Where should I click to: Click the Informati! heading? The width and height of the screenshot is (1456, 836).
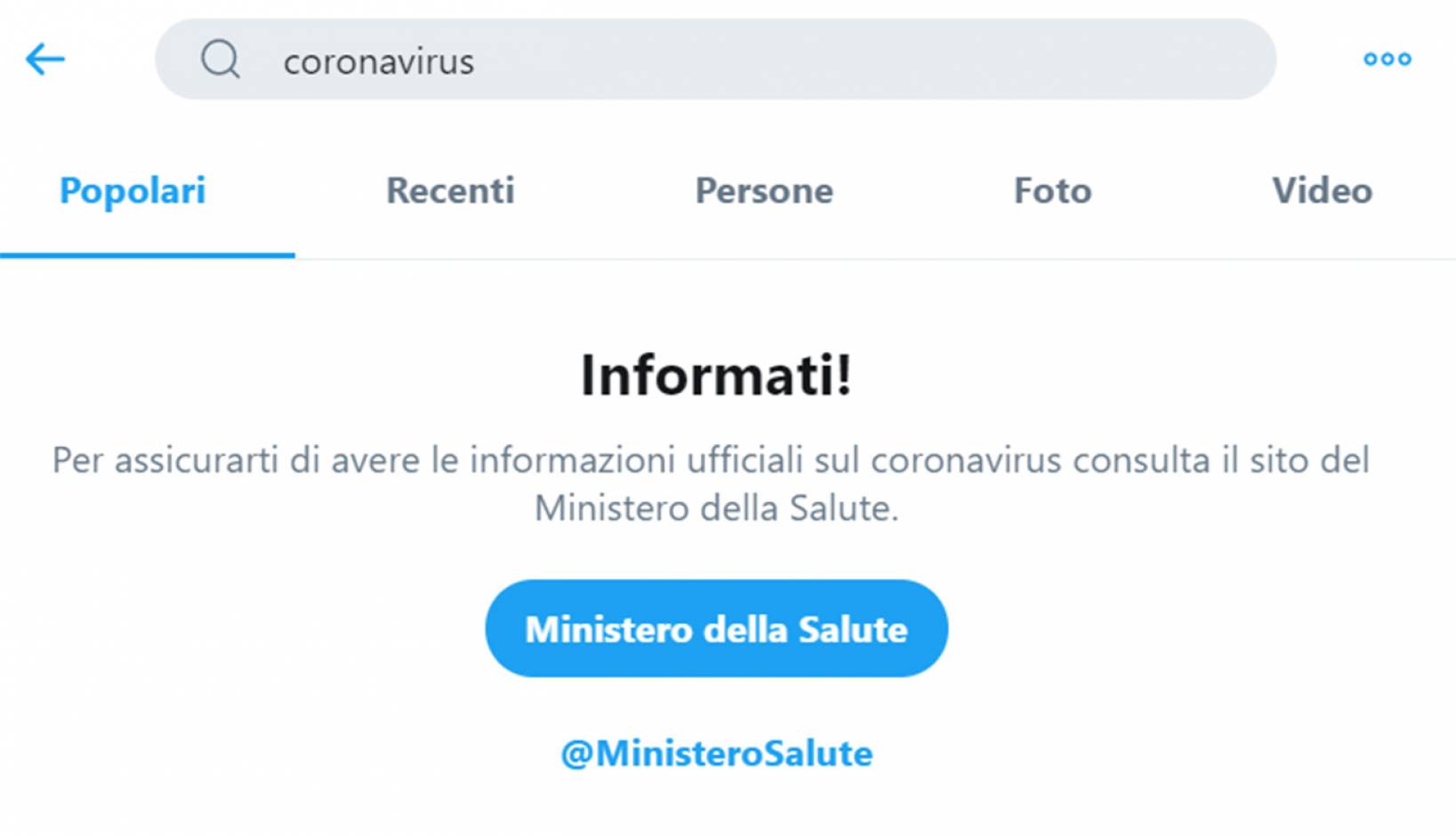717,374
